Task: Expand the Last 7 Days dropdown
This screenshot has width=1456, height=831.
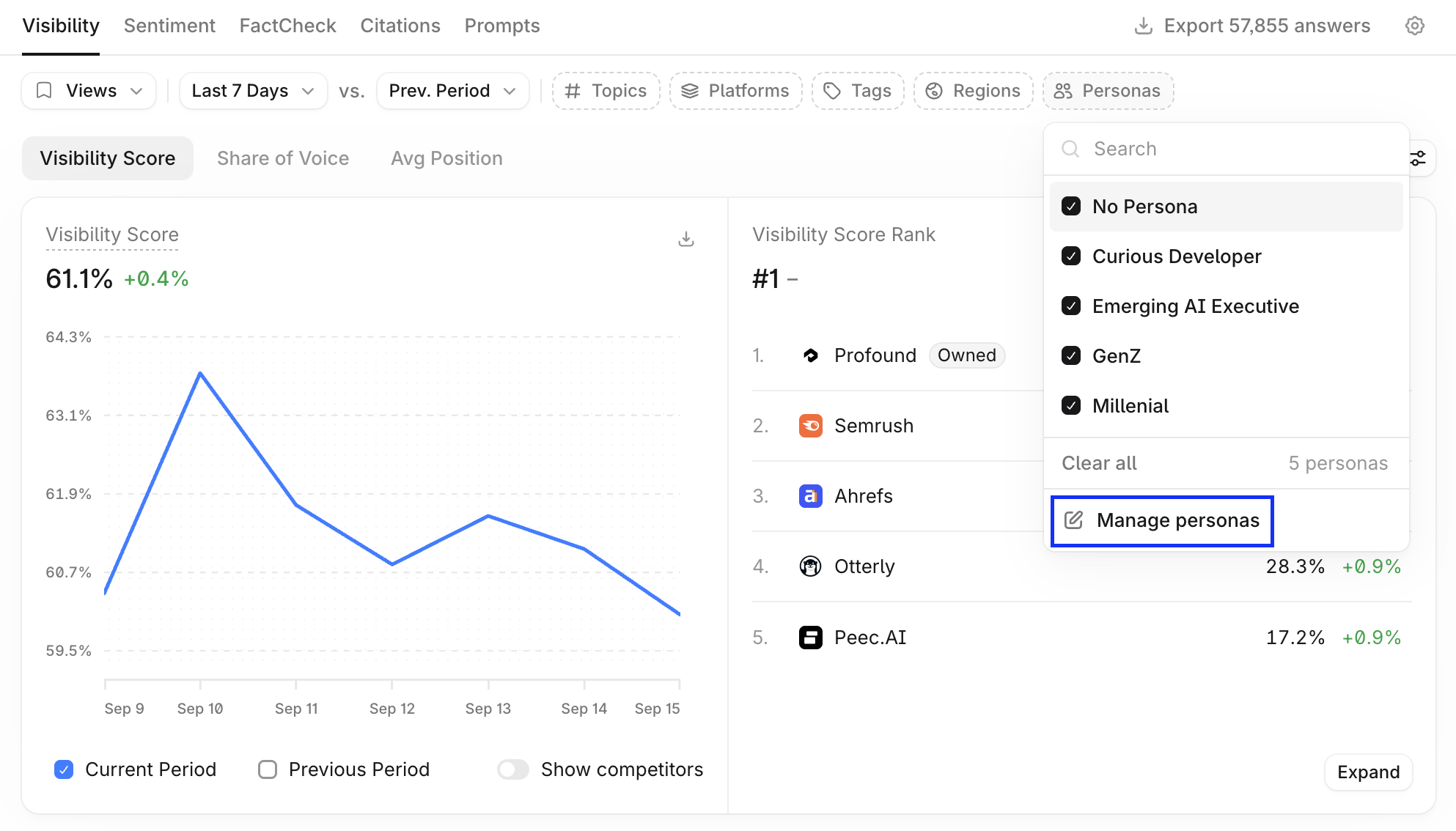Action: tap(253, 91)
